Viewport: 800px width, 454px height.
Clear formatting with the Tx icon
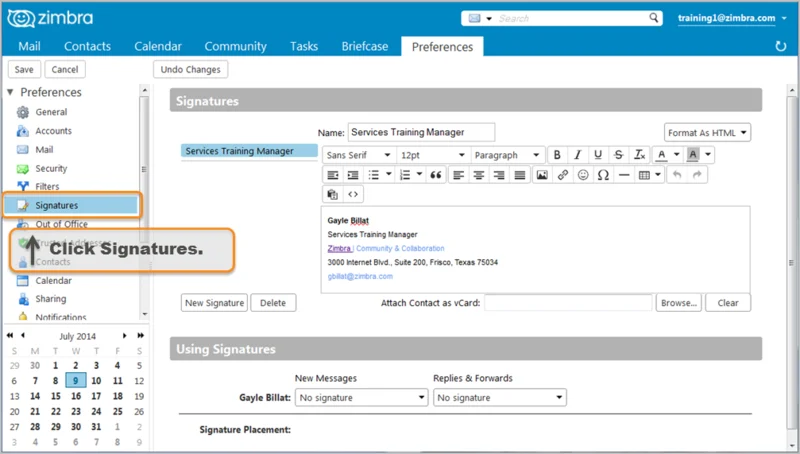[x=639, y=155]
